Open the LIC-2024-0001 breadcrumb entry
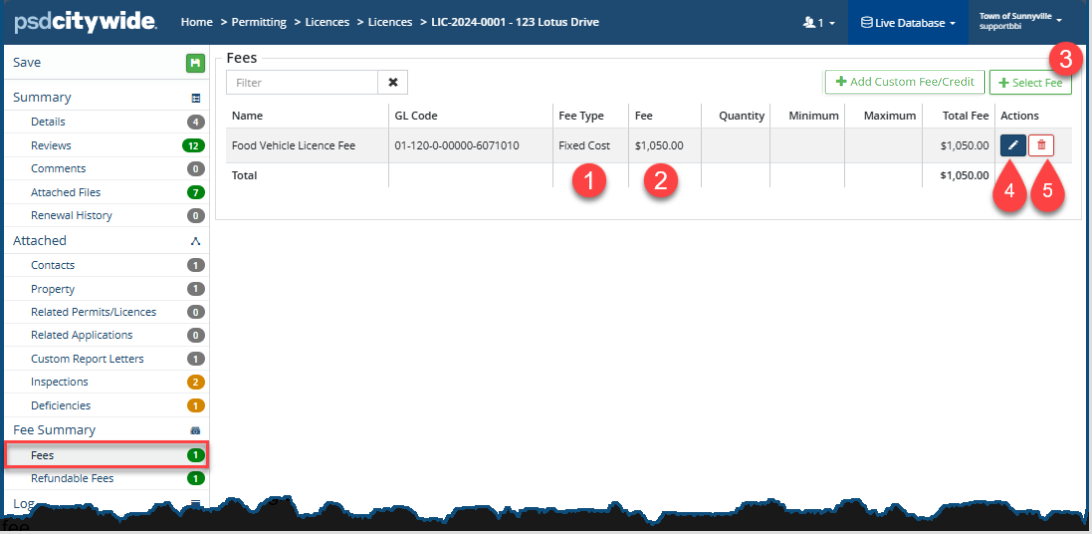The image size is (1092, 534). point(516,22)
